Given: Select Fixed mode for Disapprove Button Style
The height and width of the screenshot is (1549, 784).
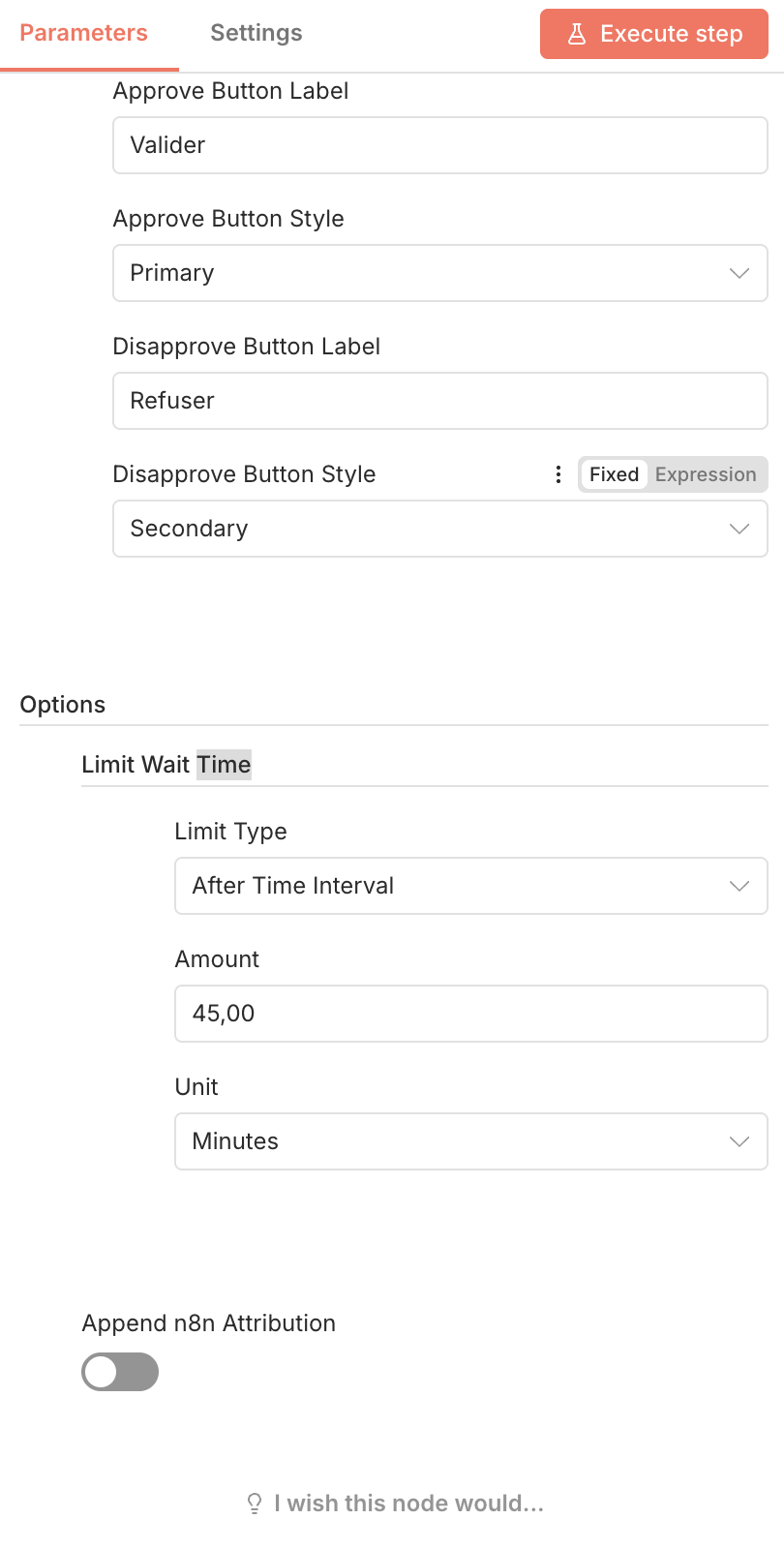Looking at the screenshot, I should (x=614, y=474).
